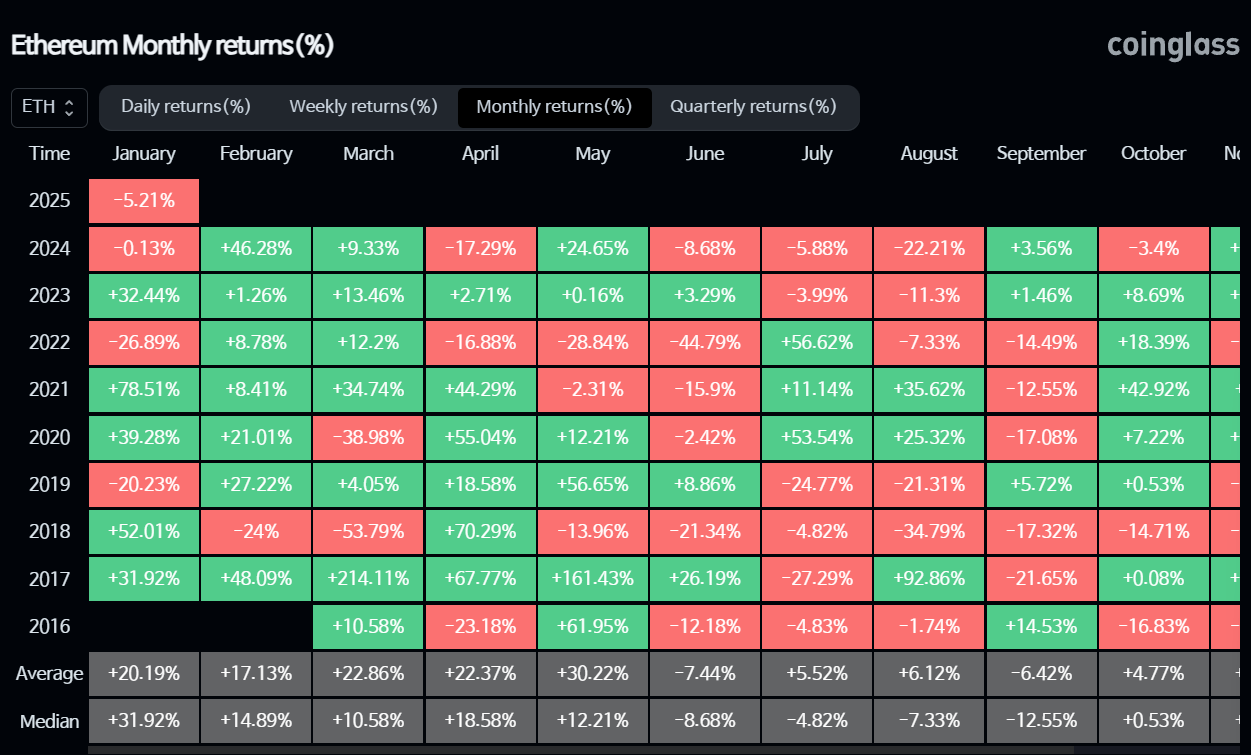
Task: Click the October column header
Action: pyautogui.click(x=1153, y=154)
